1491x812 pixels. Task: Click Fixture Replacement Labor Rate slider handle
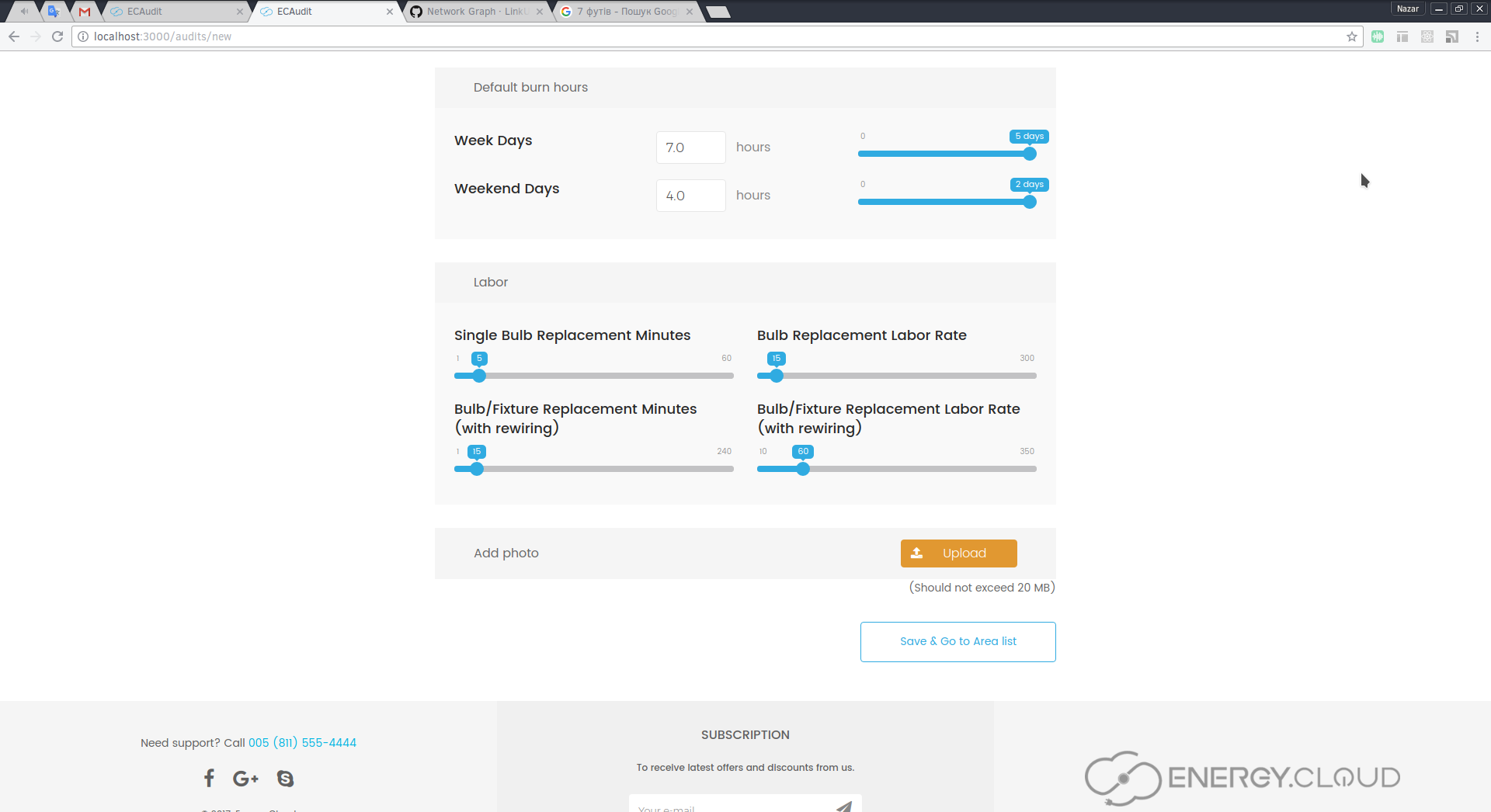(x=803, y=469)
